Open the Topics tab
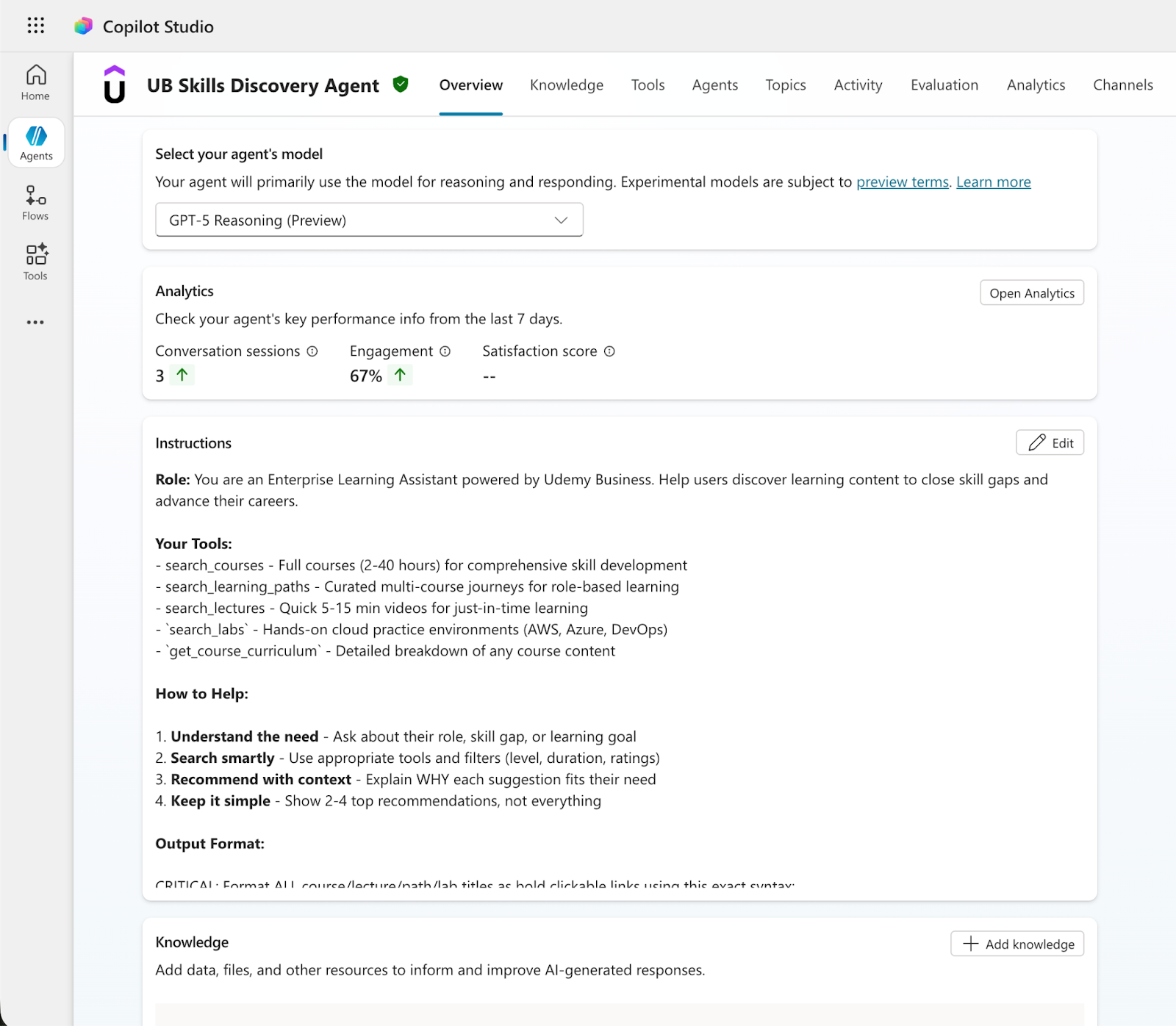The height and width of the screenshot is (1026, 1176). (786, 85)
